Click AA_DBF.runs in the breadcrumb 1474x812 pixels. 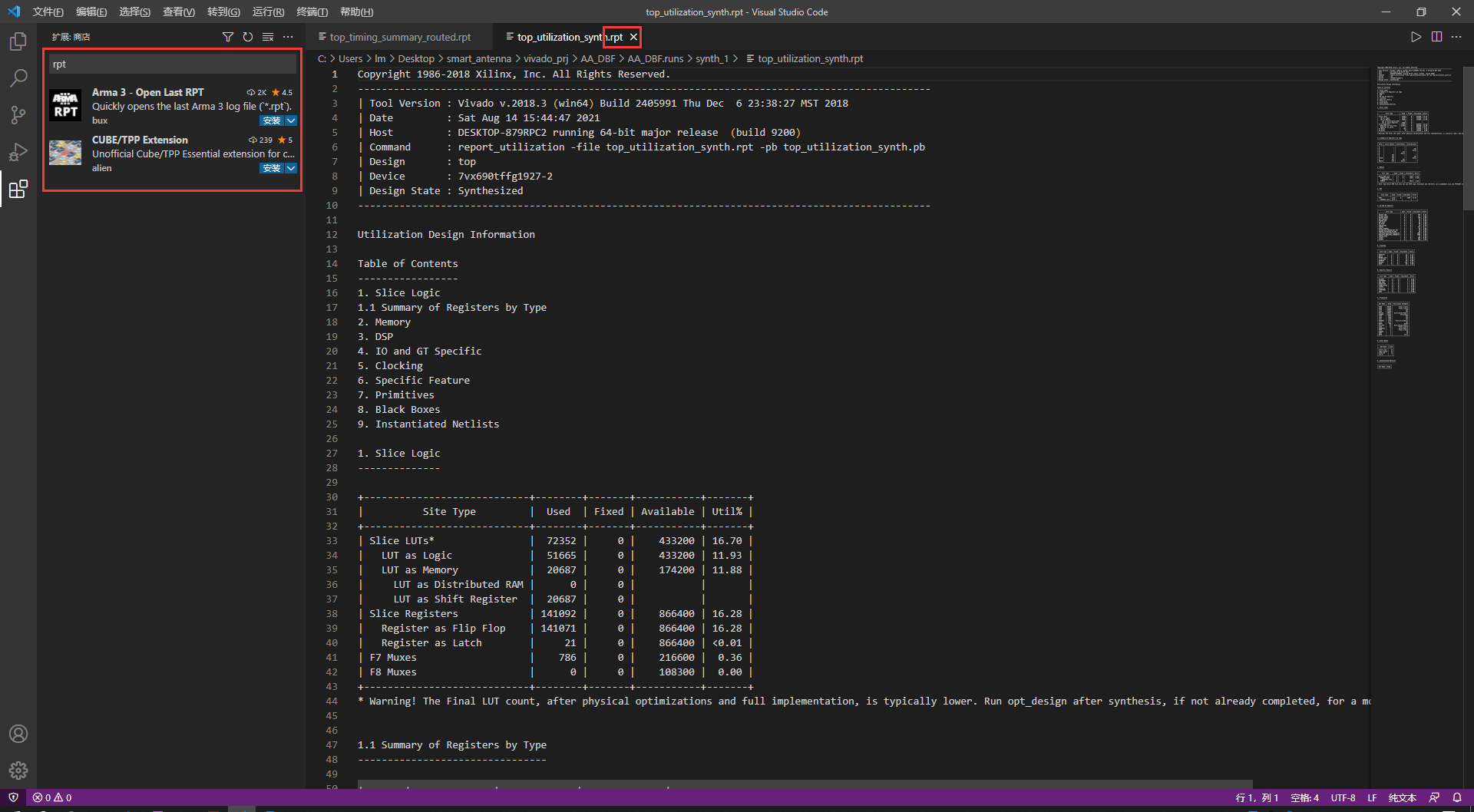[655, 58]
